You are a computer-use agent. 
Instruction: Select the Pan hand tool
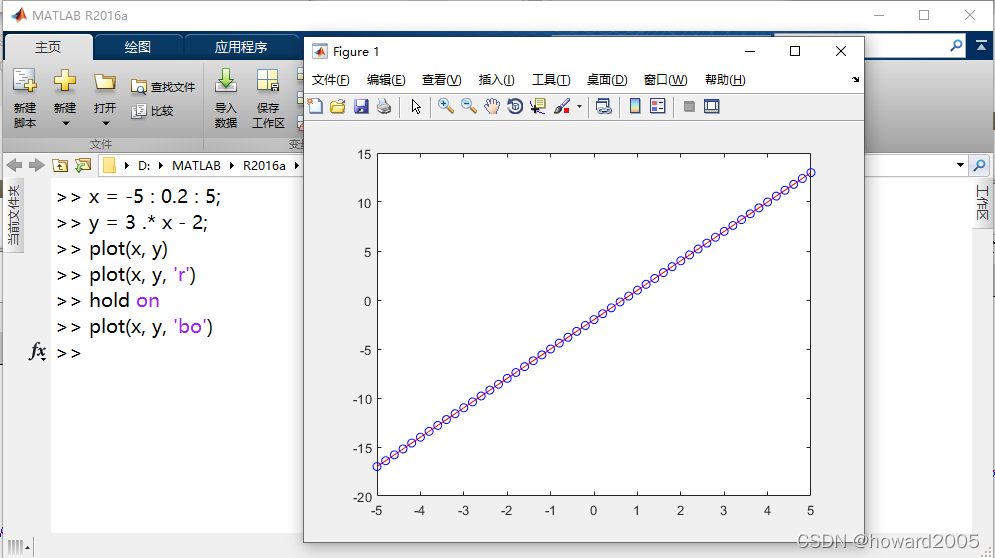tap(492, 107)
